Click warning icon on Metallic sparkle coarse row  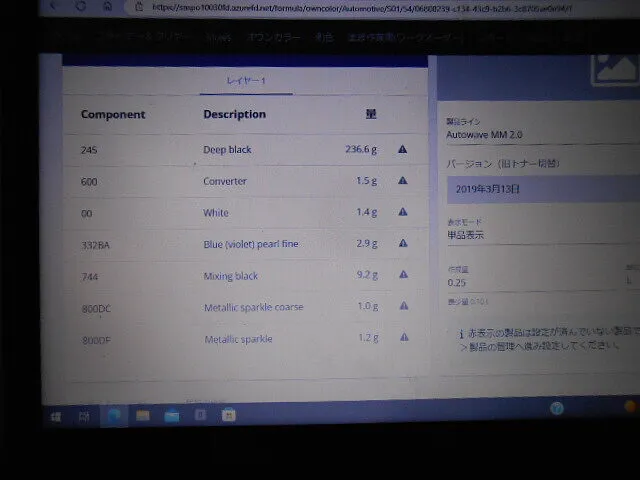click(x=403, y=306)
